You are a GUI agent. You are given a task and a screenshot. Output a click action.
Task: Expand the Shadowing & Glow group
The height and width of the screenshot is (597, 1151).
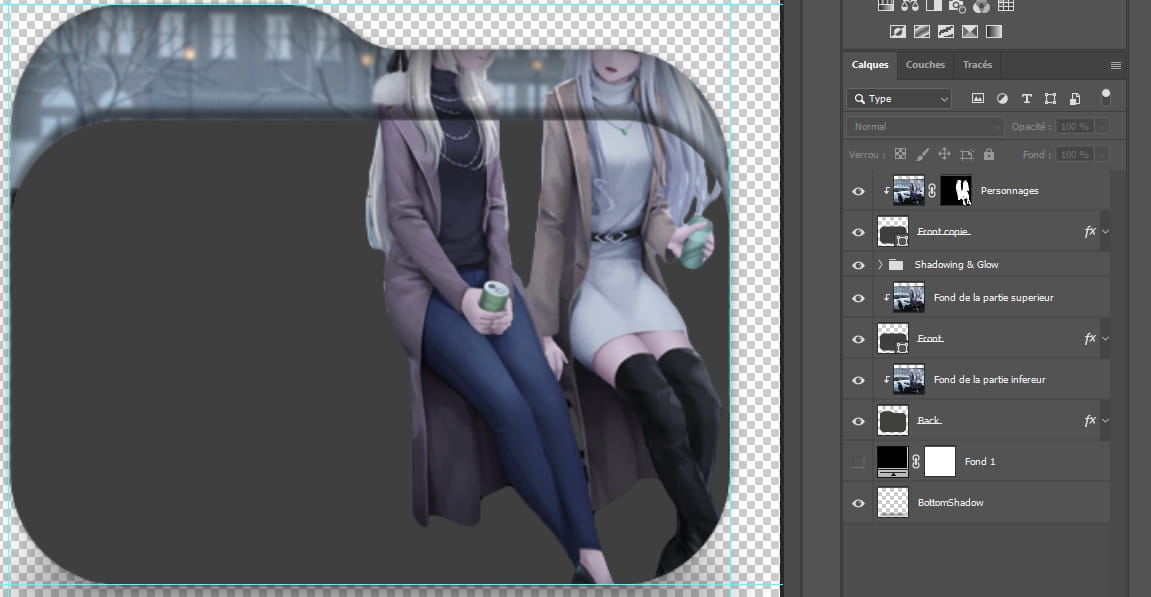pos(880,264)
